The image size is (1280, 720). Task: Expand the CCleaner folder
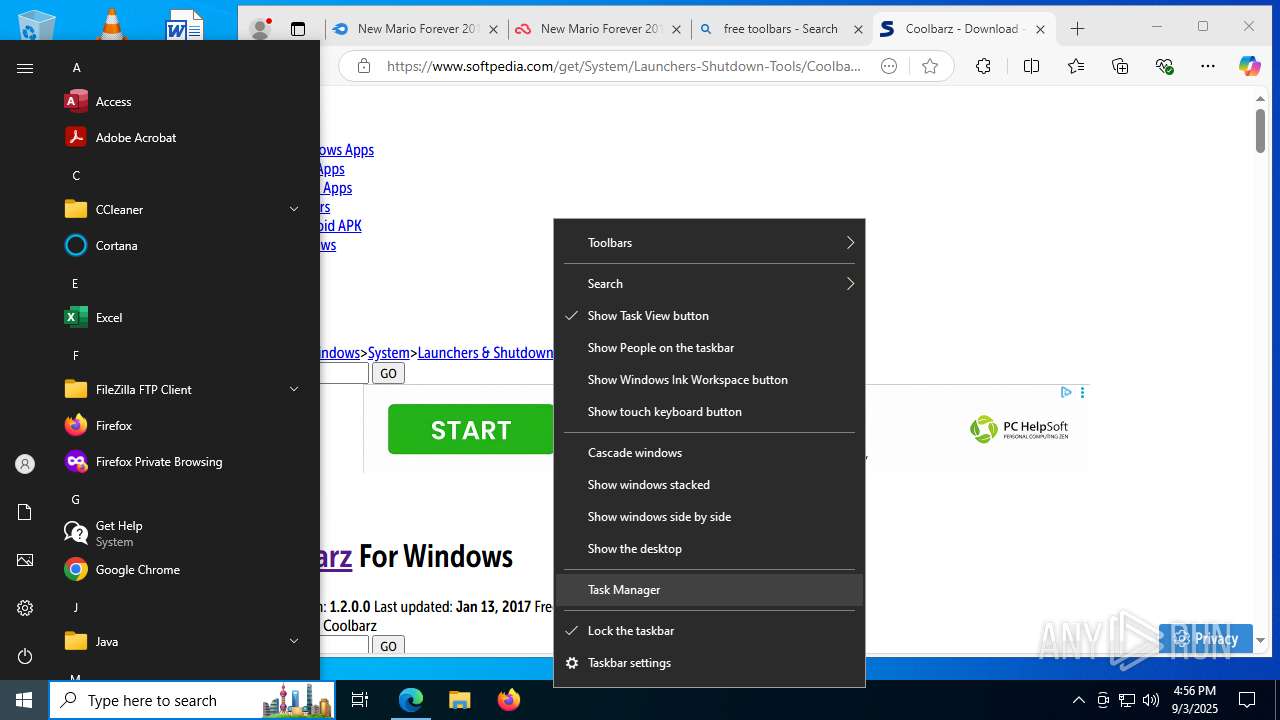pos(180,209)
